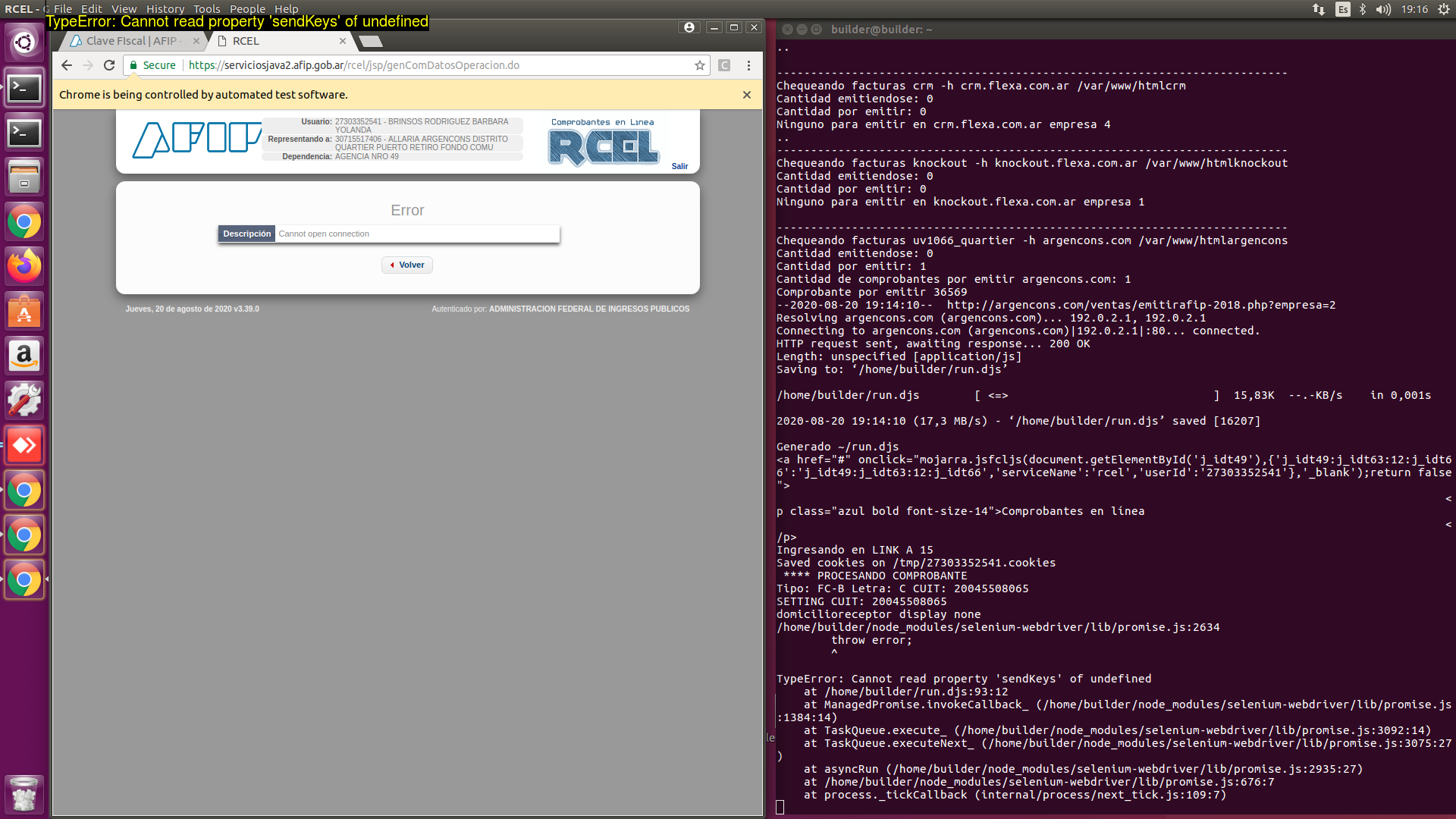Launch the bottom Chrome icon in the dock

pyautogui.click(x=24, y=580)
